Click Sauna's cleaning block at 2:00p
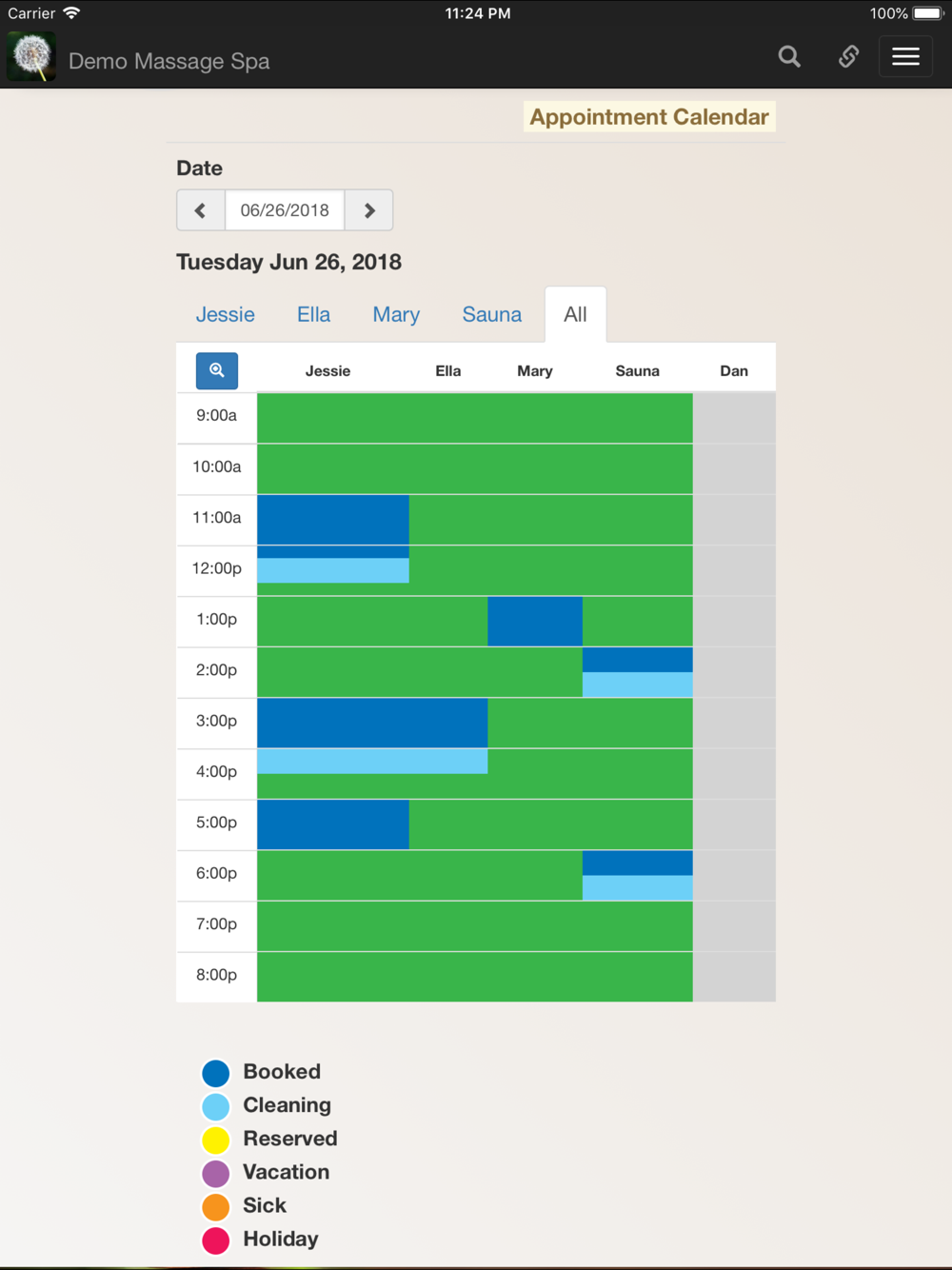Viewport: 952px width, 1270px height. [638, 685]
